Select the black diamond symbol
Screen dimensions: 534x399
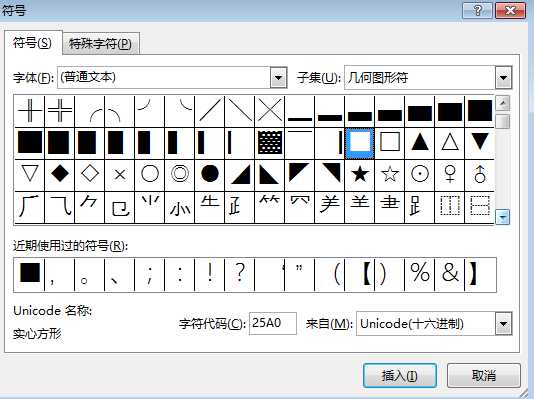pos(60,175)
